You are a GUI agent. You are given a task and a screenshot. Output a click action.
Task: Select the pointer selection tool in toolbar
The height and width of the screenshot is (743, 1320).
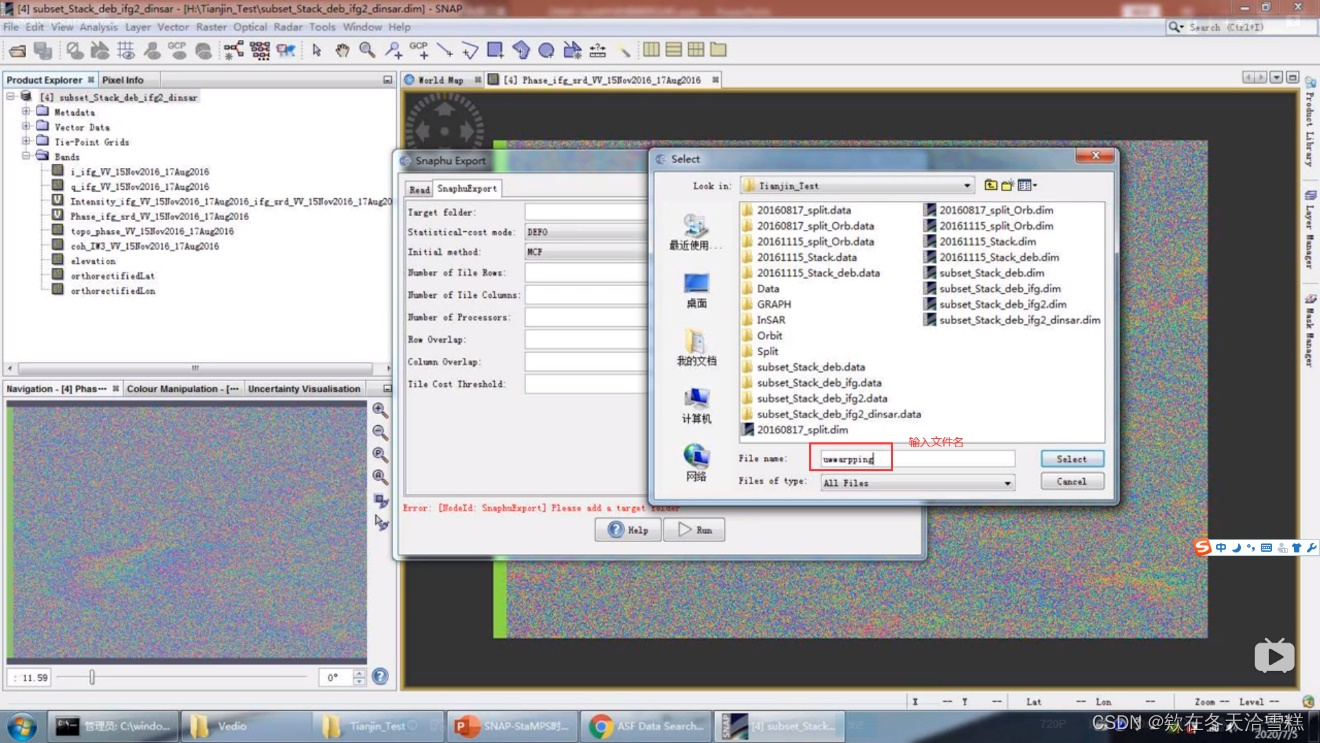pos(316,50)
